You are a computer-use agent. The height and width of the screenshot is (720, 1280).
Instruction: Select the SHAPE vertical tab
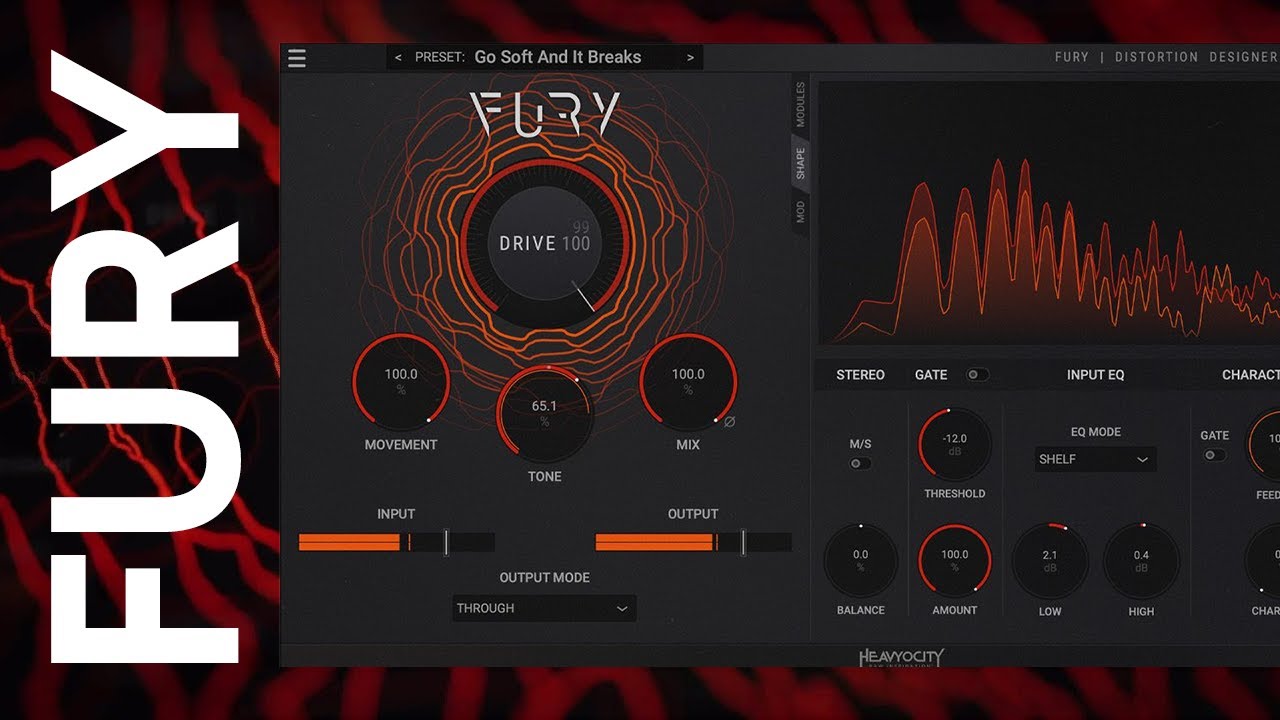[x=800, y=164]
